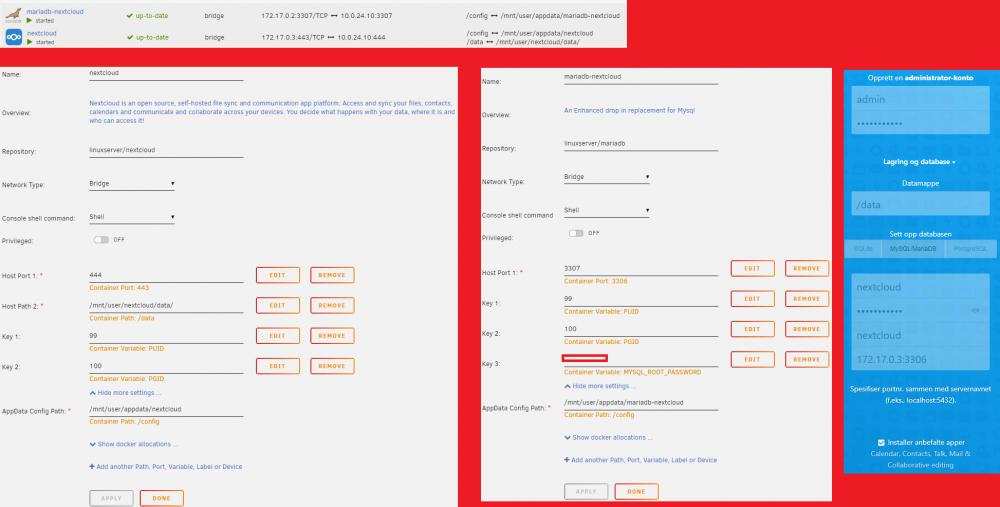Edit Key 2 PGID in nextcloud form

point(277,366)
